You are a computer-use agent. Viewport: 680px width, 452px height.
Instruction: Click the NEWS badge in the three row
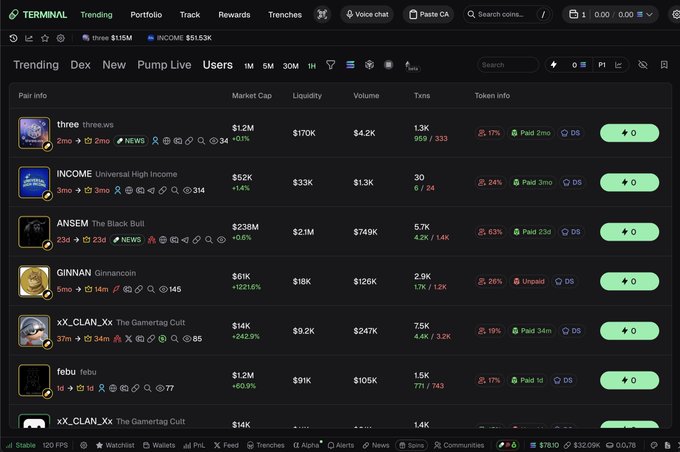pyautogui.click(x=131, y=141)
